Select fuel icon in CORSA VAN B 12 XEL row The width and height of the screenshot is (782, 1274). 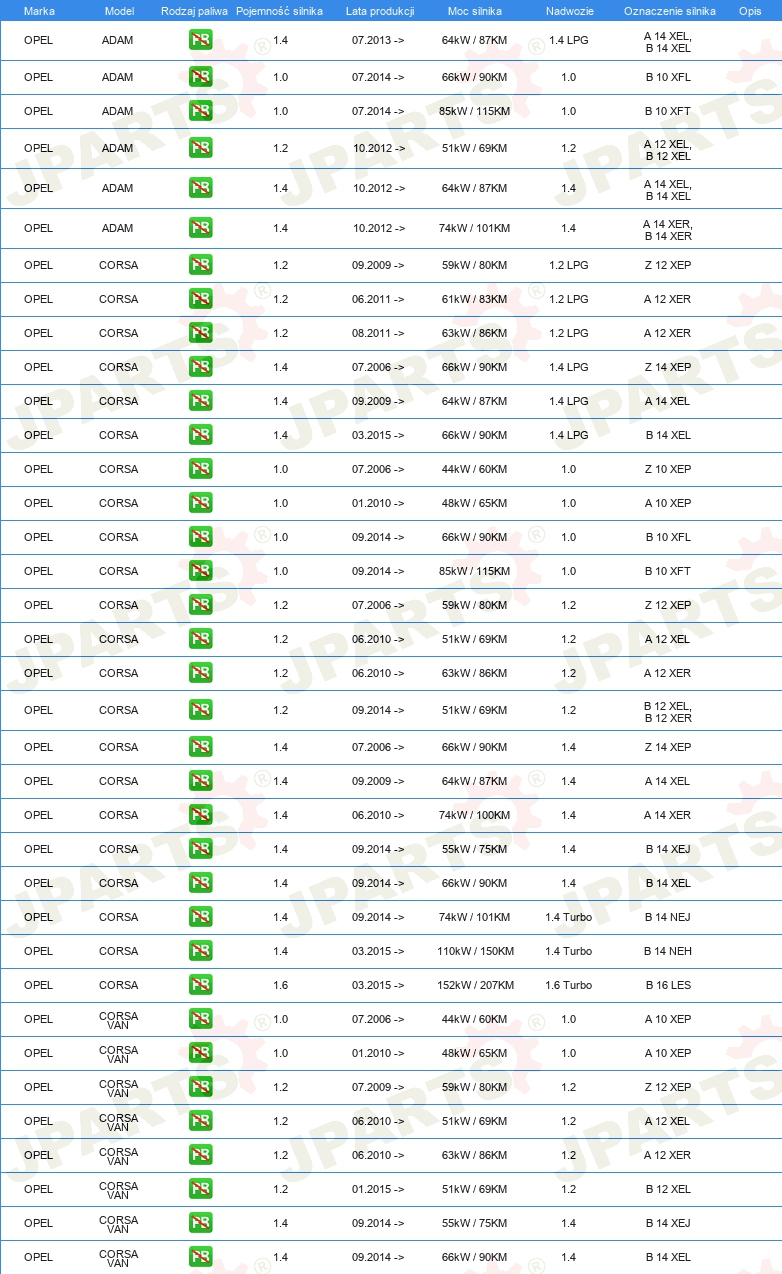tap(200, 1189)
